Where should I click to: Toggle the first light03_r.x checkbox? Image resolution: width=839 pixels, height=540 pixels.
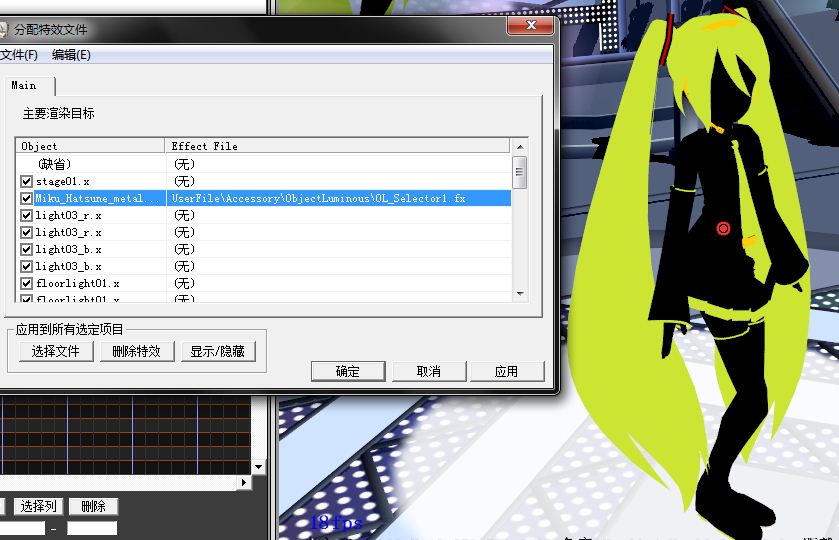(x=26, y=216)
